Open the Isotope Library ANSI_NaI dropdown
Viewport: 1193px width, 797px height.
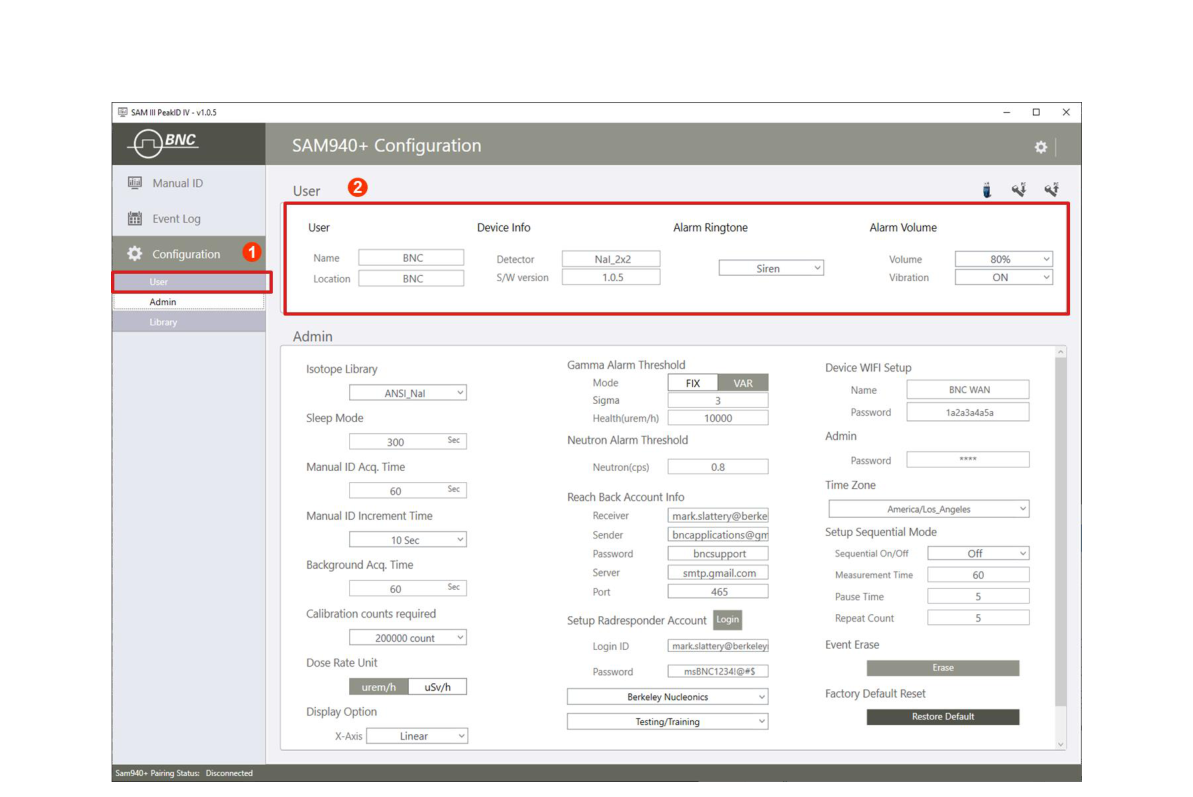tap(408, 392)
